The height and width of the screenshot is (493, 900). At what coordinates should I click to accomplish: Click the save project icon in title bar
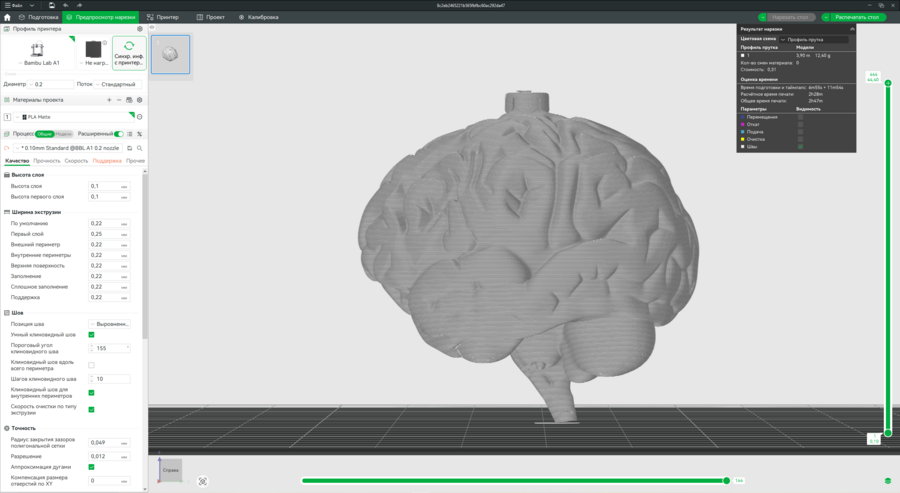coord(52,5)
